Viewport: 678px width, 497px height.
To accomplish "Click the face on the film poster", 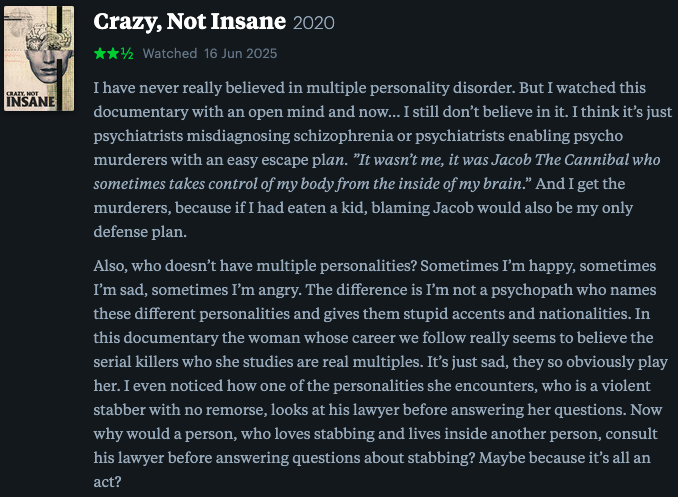I will tap(42, 66).
